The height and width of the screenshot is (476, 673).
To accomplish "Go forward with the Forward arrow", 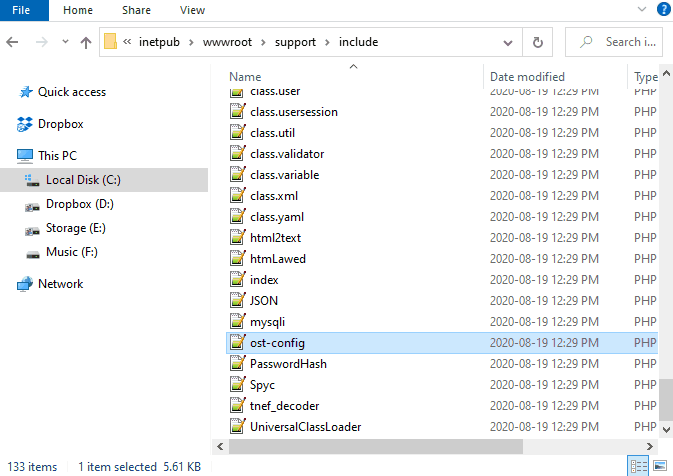I will (x=42, y=42).
